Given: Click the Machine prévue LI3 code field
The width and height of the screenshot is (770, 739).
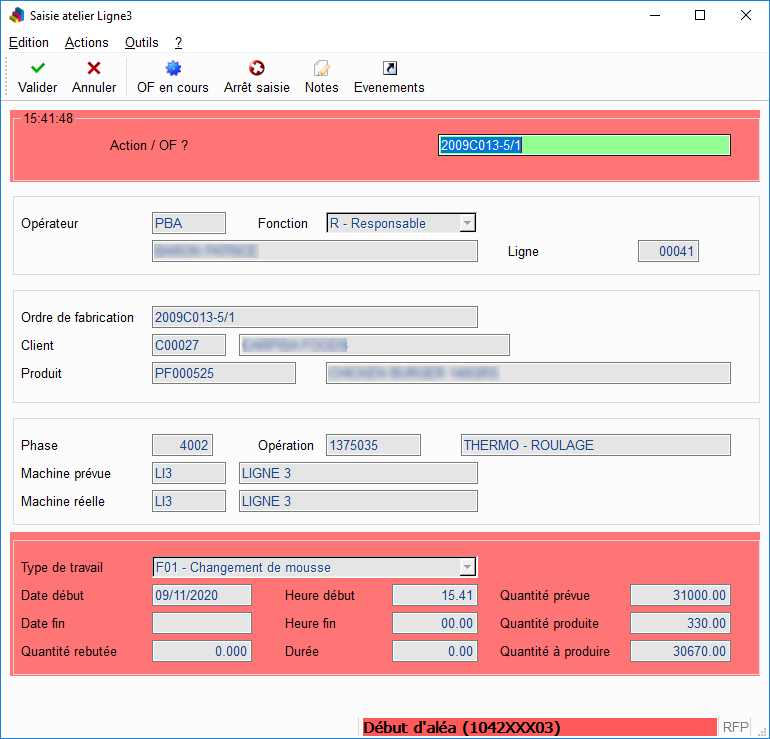Looking at the screenshot, I should [x=189, y=473].
